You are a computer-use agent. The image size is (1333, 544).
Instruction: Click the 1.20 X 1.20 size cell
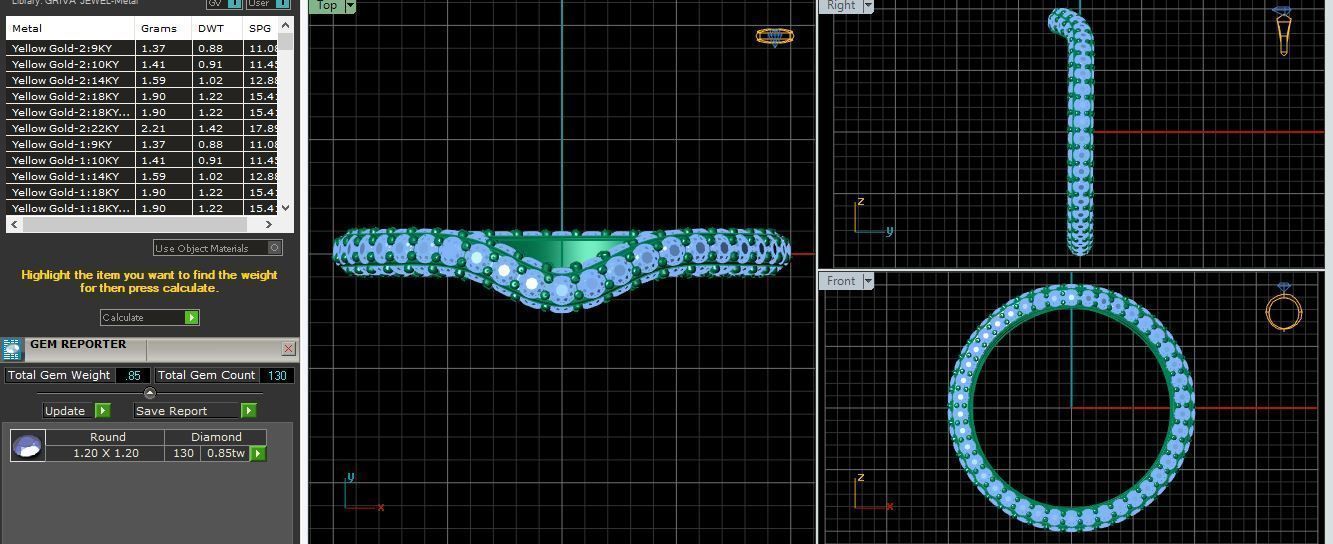[107, 453]
